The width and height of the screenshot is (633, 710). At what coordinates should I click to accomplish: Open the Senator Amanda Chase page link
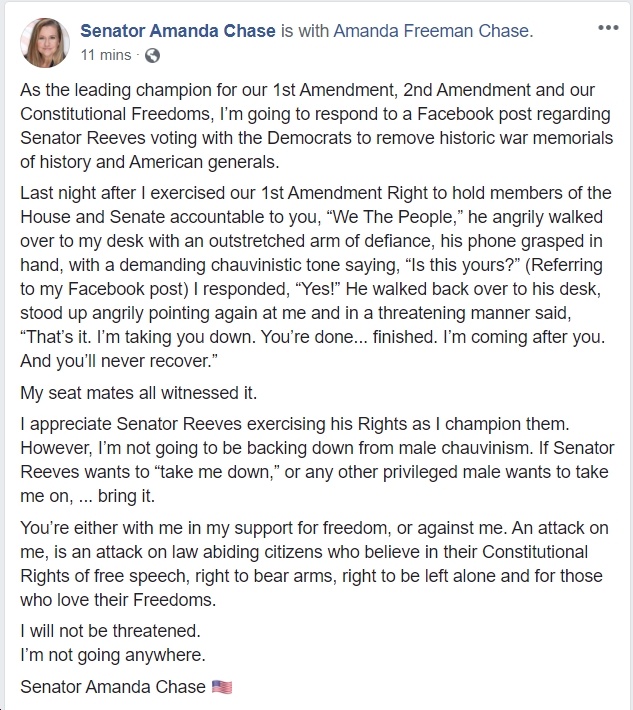[178, 31]
